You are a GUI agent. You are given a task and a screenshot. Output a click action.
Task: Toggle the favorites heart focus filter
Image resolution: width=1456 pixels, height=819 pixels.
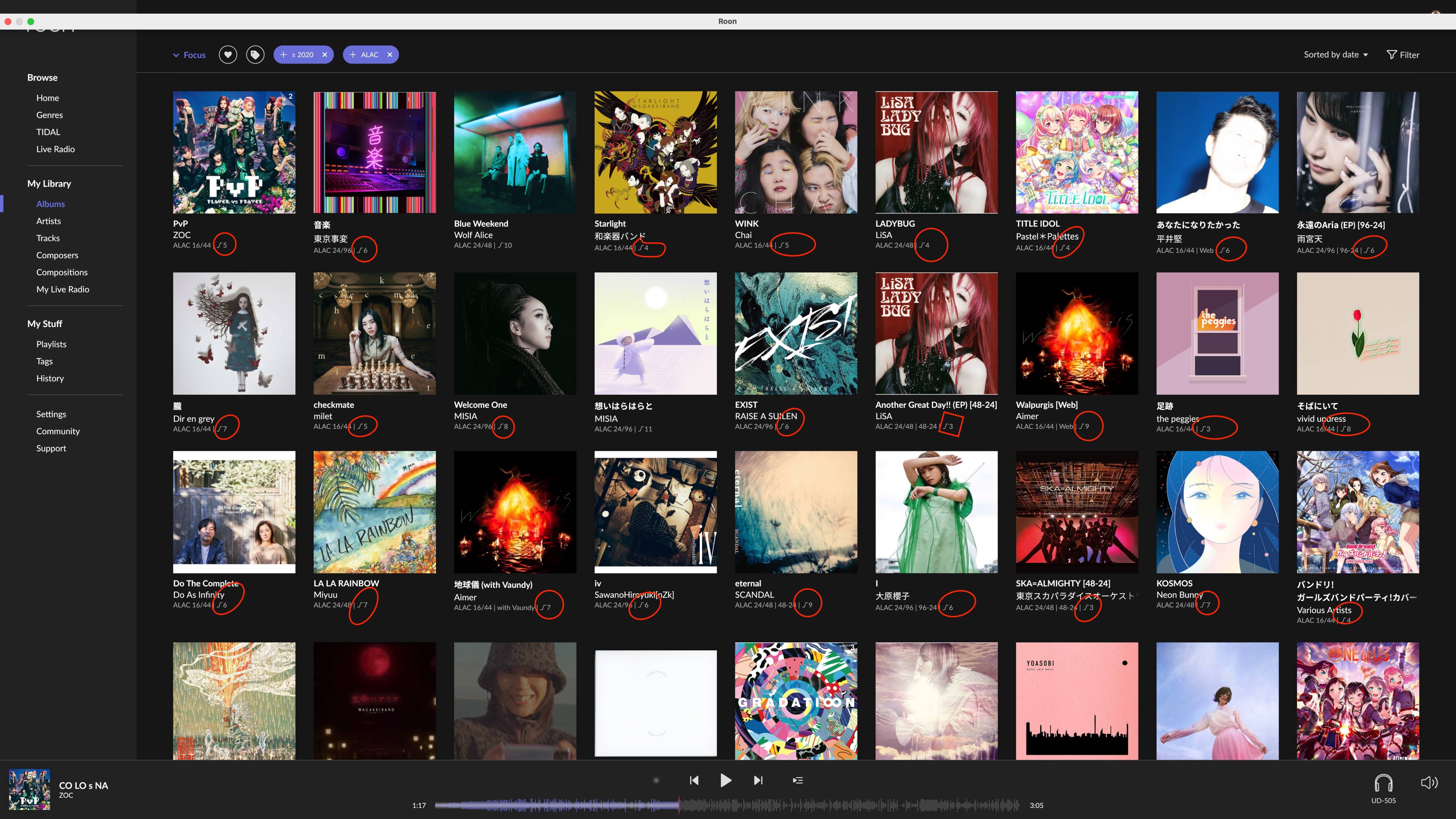pyautogui.click(x=228, y=55)
